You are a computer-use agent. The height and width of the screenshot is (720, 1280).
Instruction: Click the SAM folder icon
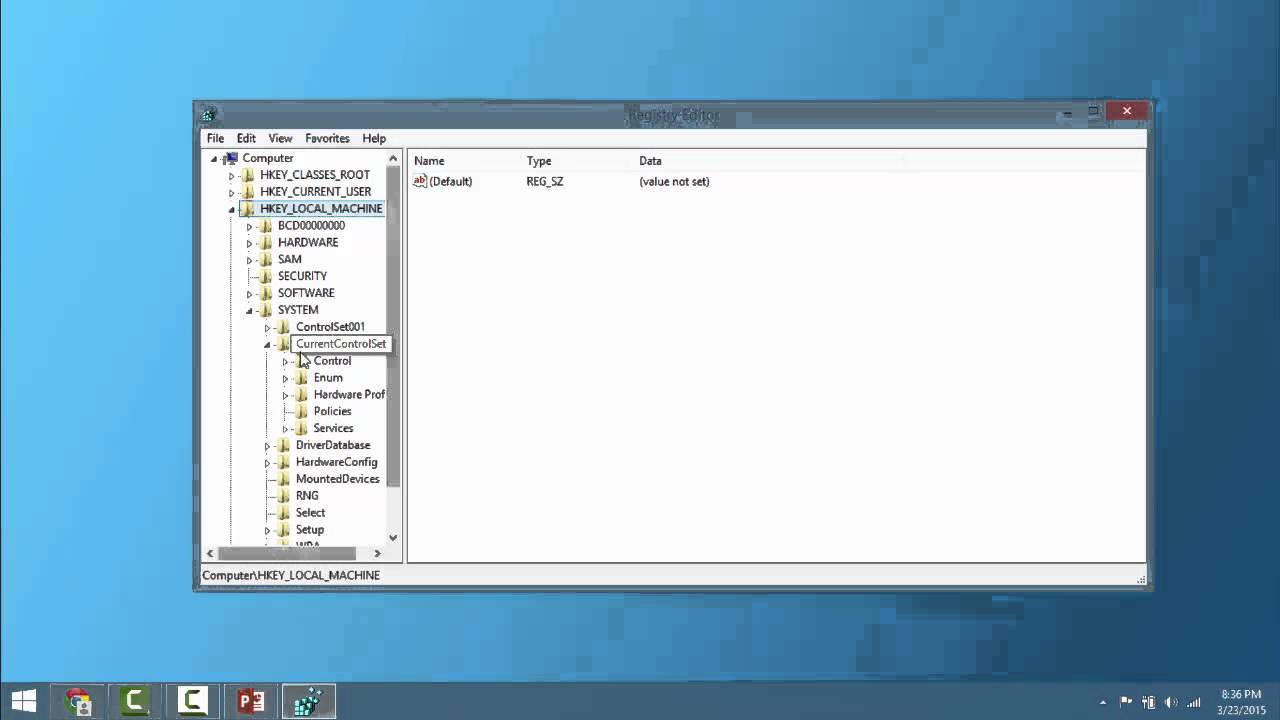[x=266, y=259]
